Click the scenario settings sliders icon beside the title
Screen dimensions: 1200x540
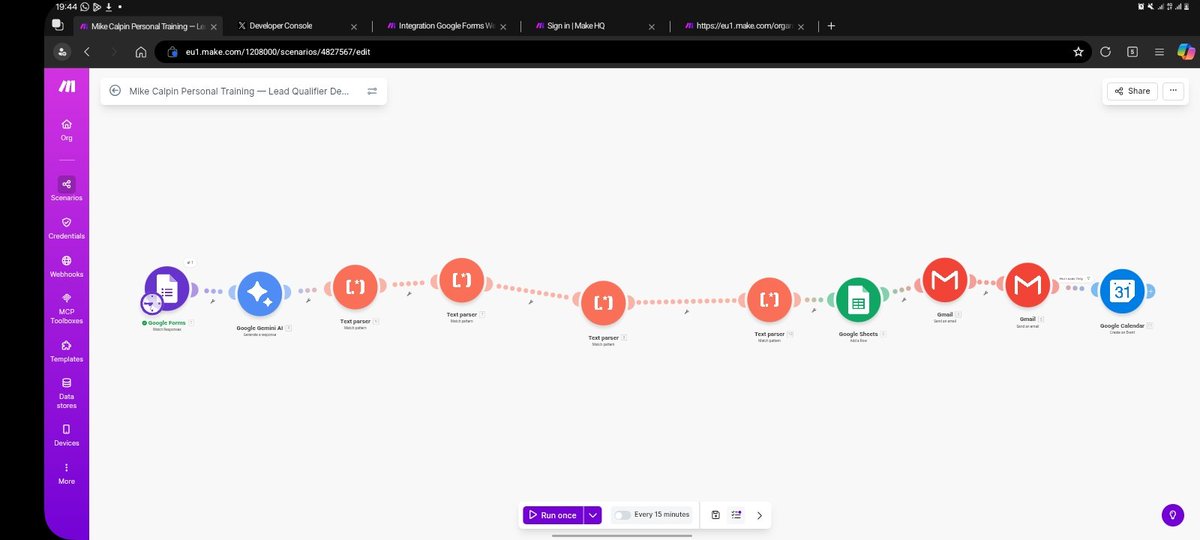tap(372, 91)
